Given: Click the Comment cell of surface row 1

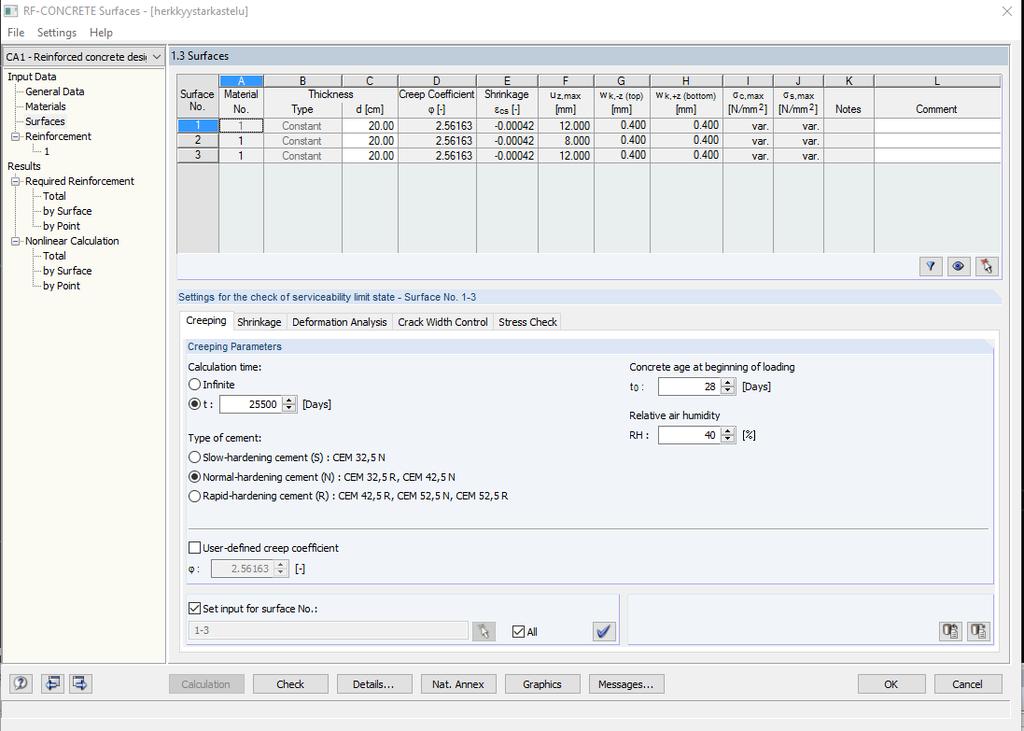Looking at the screenshot, I should pos(937,125).
